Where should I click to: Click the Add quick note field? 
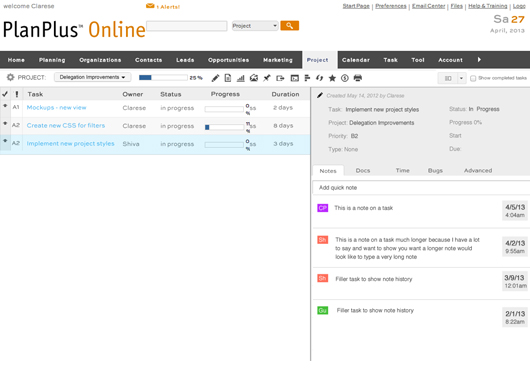click(421, 188)
